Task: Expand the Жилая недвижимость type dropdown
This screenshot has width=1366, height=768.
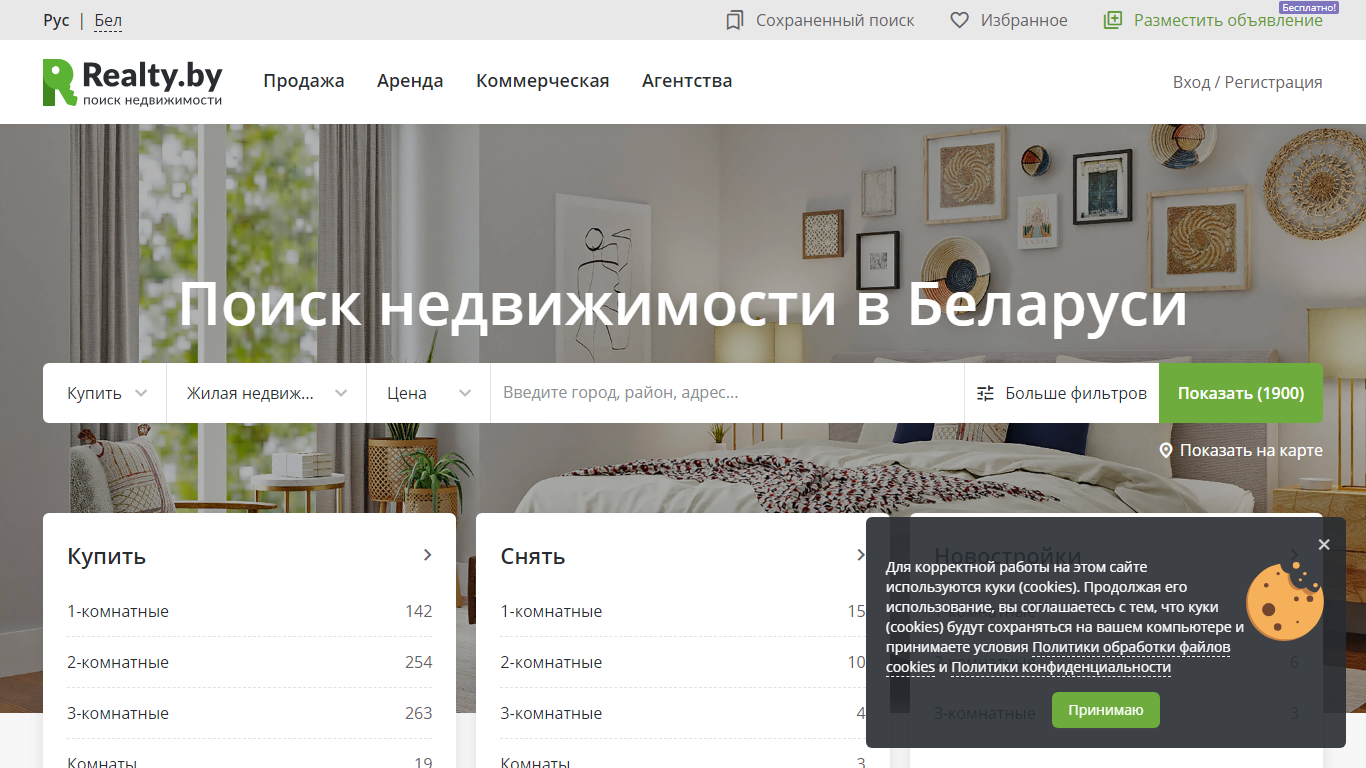Action: (x=267, y=393)
